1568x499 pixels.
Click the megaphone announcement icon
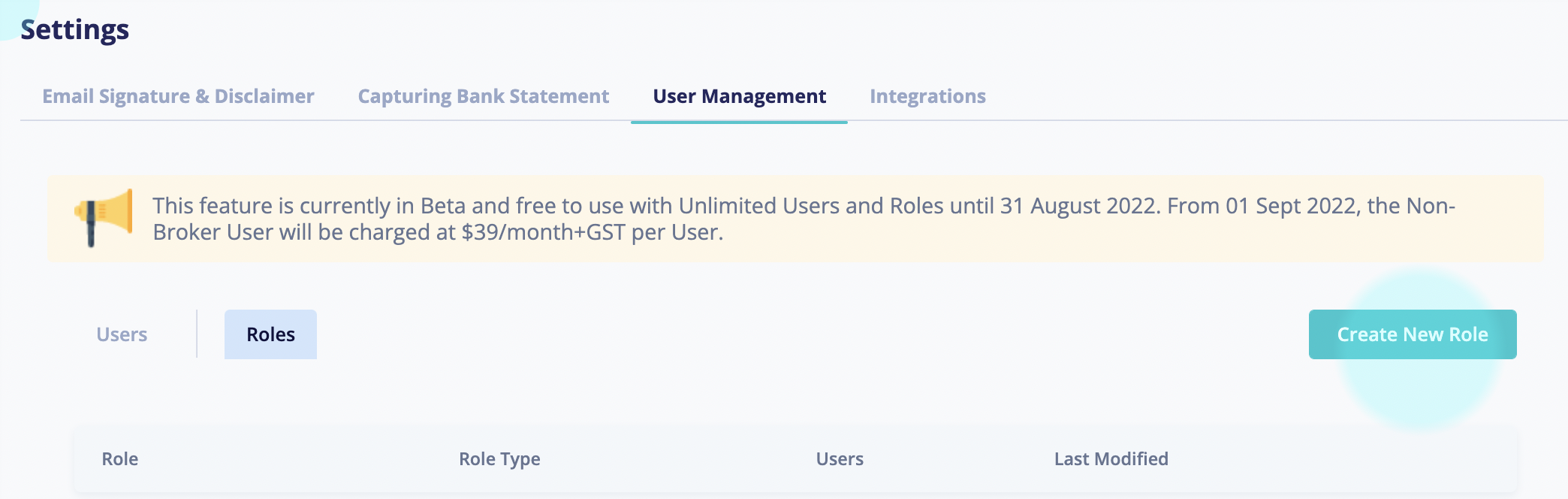pyautogui.click(x=104, y=218)
